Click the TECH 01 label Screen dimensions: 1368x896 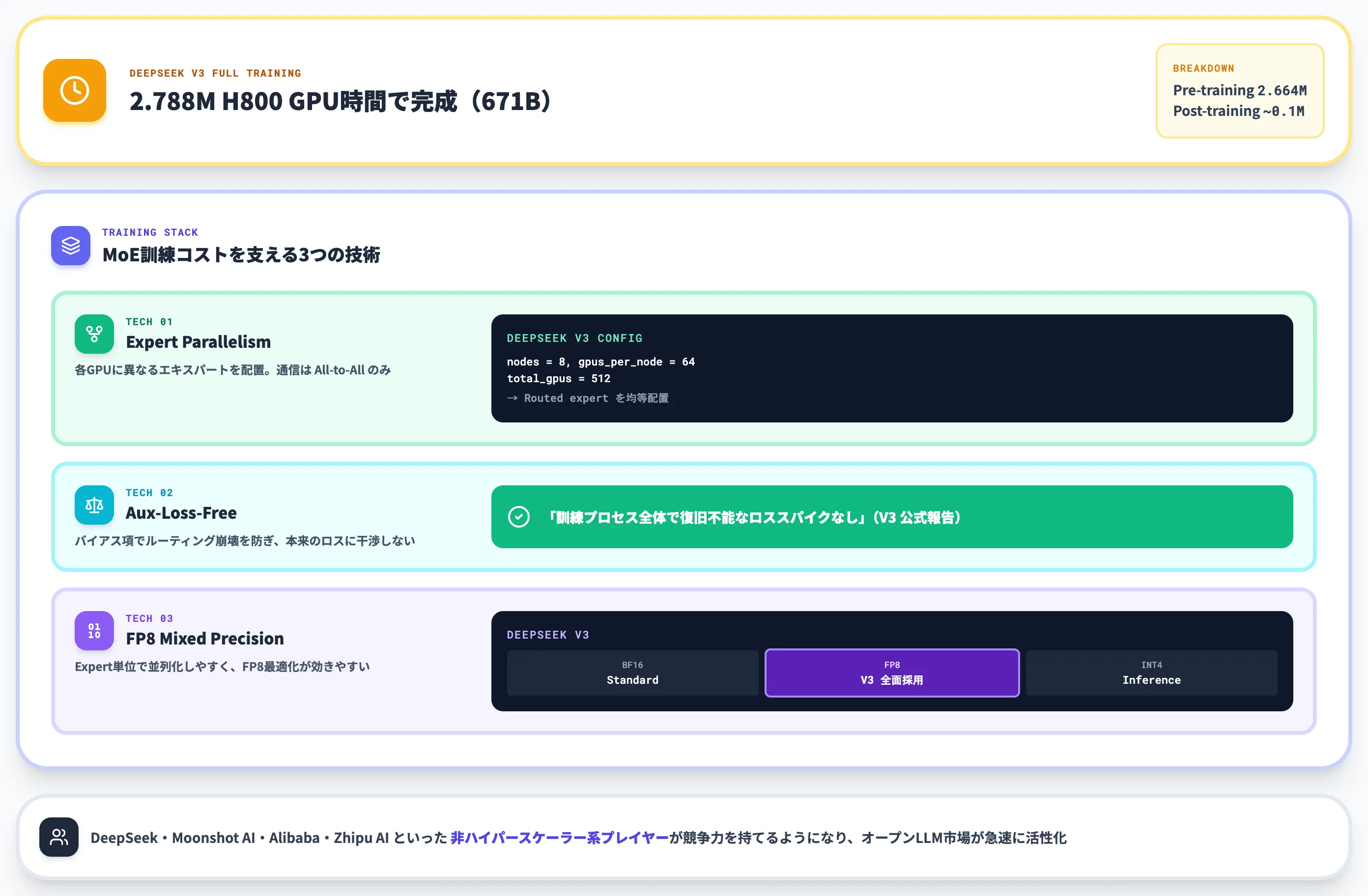tap(149, 322)
